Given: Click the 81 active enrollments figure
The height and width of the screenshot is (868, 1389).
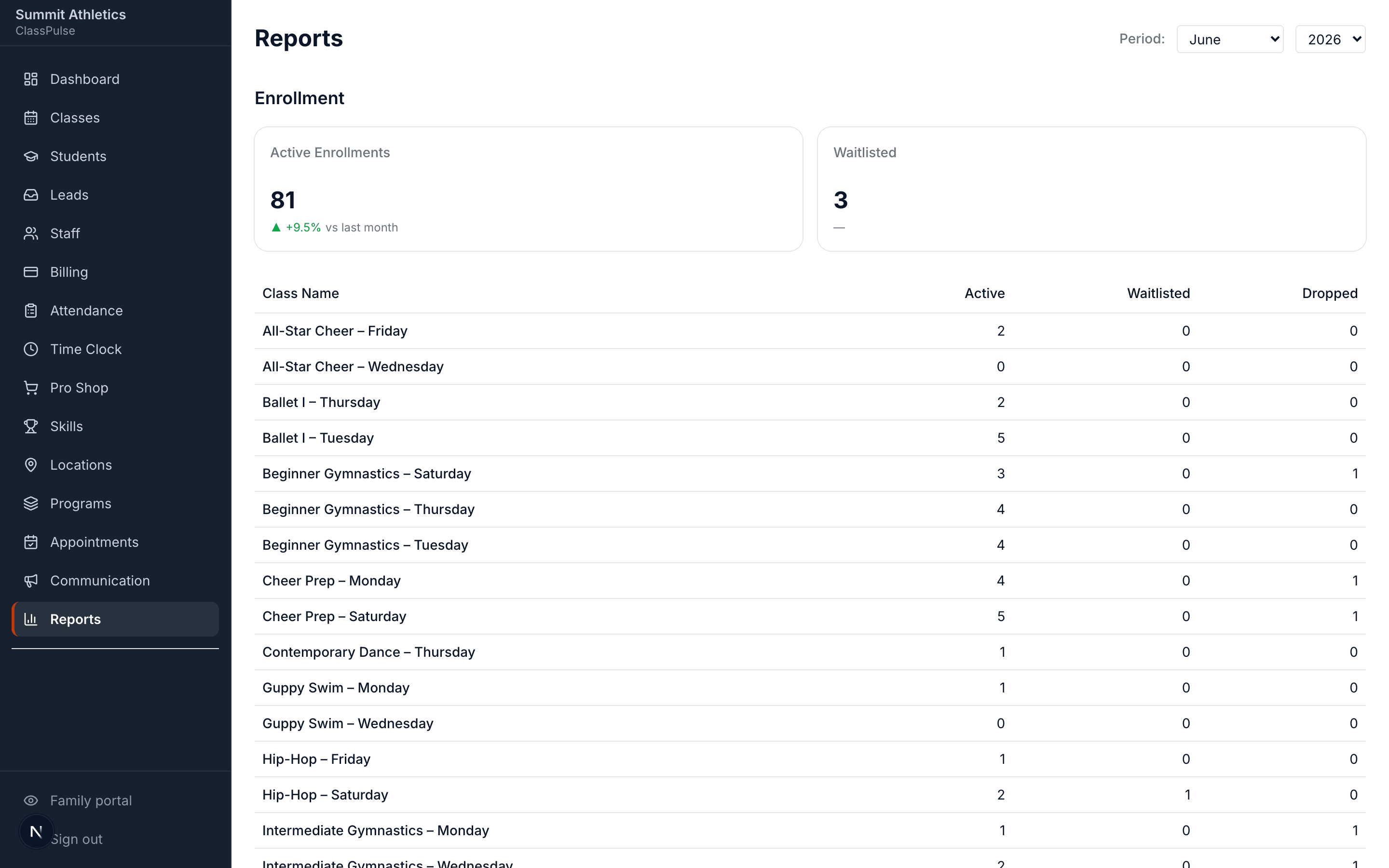Looking at the screenshot, I should tap(283, 200).
